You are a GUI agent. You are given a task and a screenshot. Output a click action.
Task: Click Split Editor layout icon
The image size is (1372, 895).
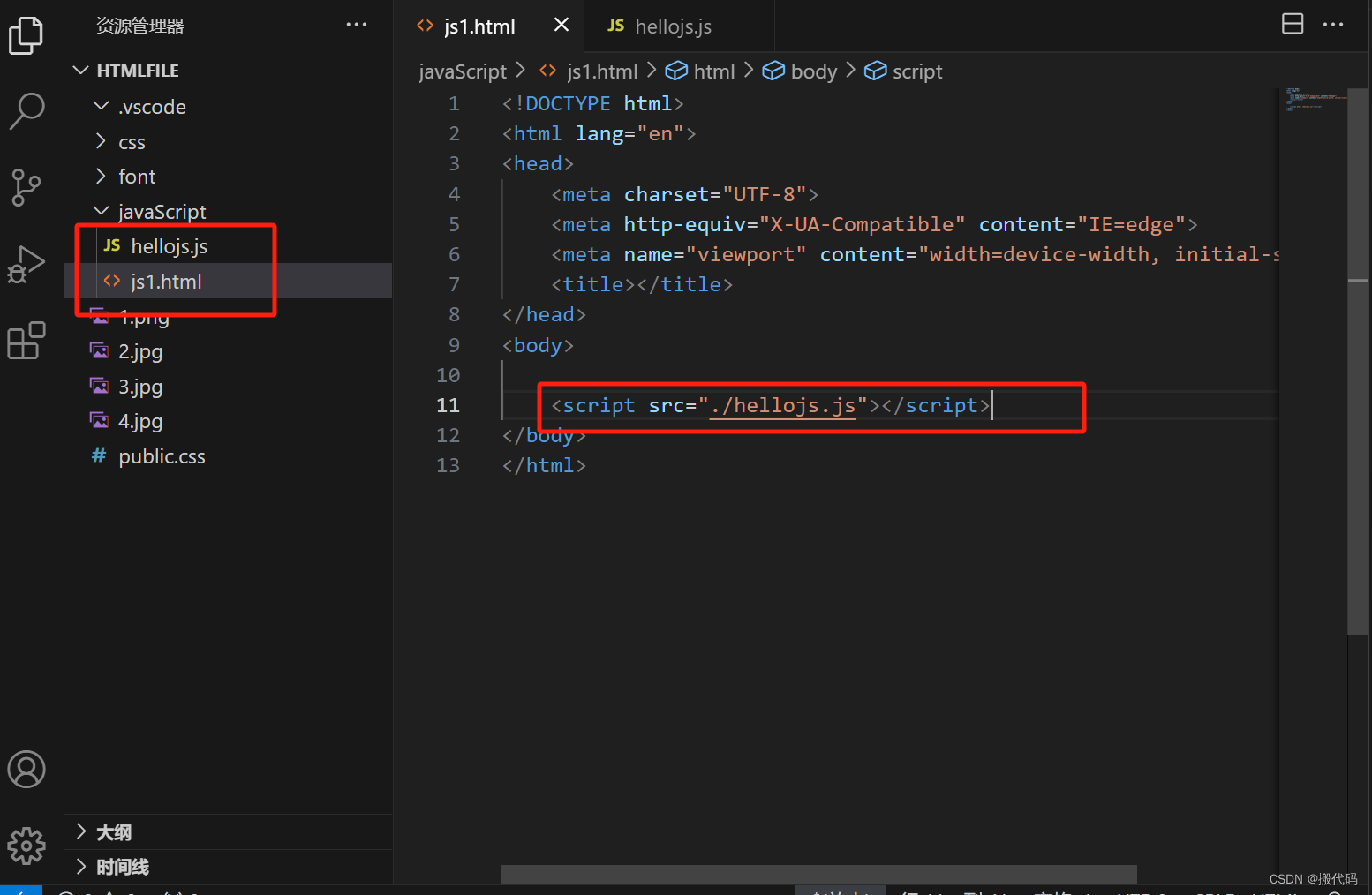tap(1293, 24)
